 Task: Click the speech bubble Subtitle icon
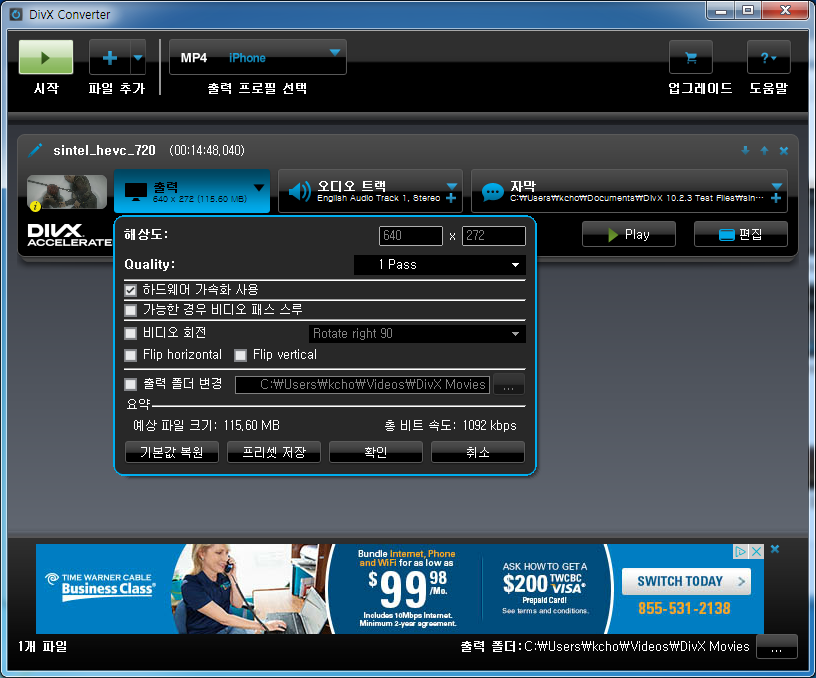click(492, 192)
